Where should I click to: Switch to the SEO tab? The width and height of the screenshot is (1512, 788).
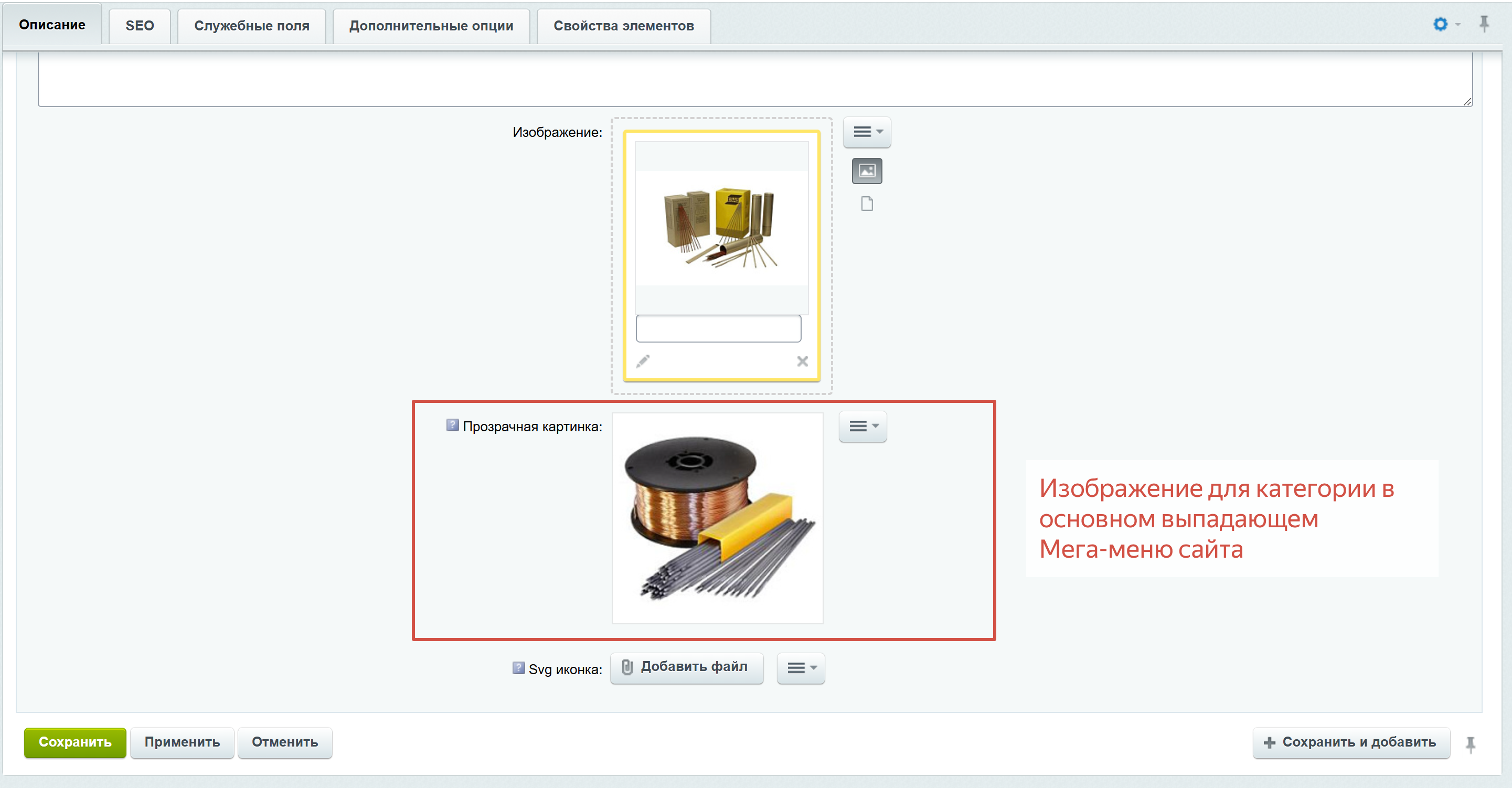[x=140, y=26]
